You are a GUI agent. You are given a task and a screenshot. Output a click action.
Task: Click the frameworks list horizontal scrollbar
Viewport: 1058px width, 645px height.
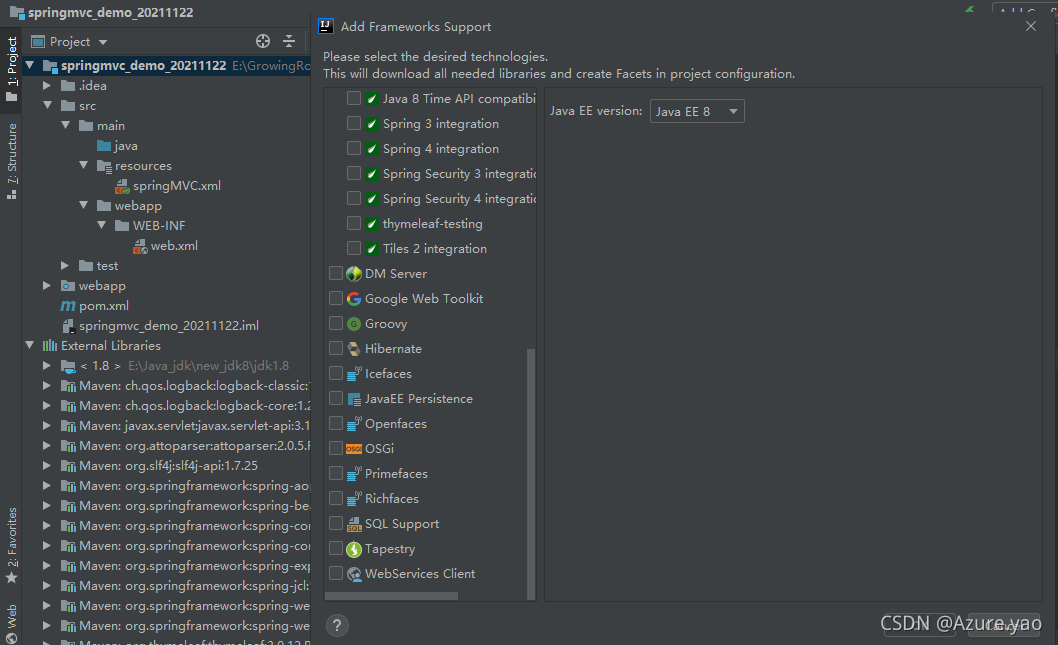[391, 596]
